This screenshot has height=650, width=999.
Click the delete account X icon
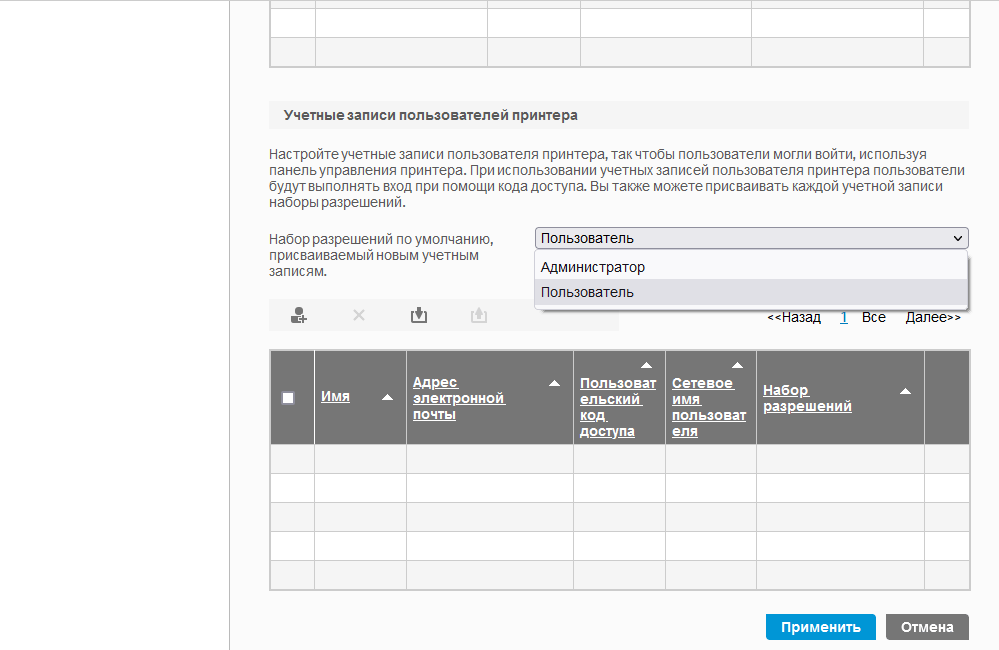(359, 315)
